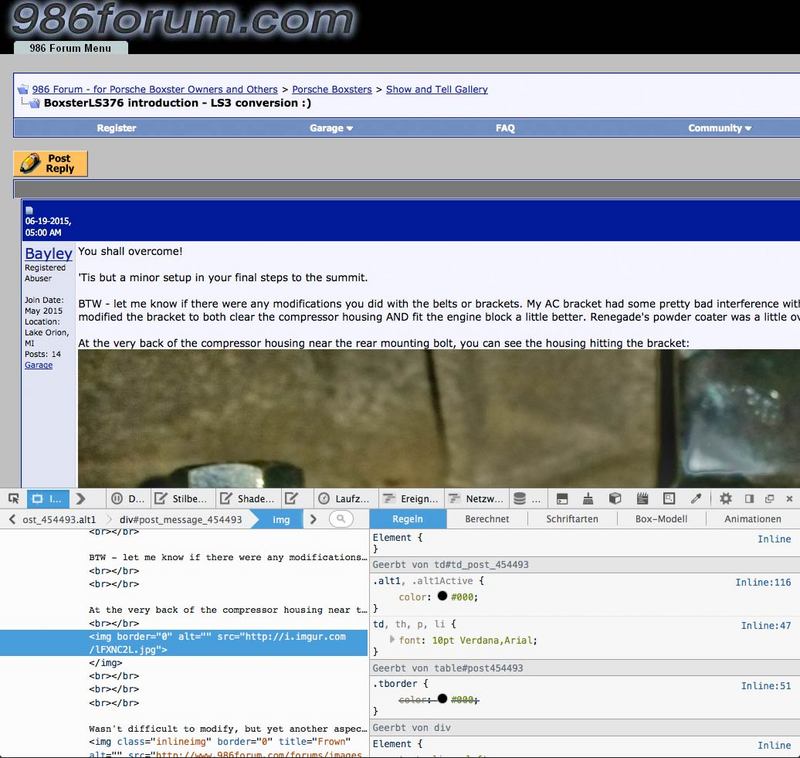Open the Storage panel icon
800x758 pixels.
(519, 498)
